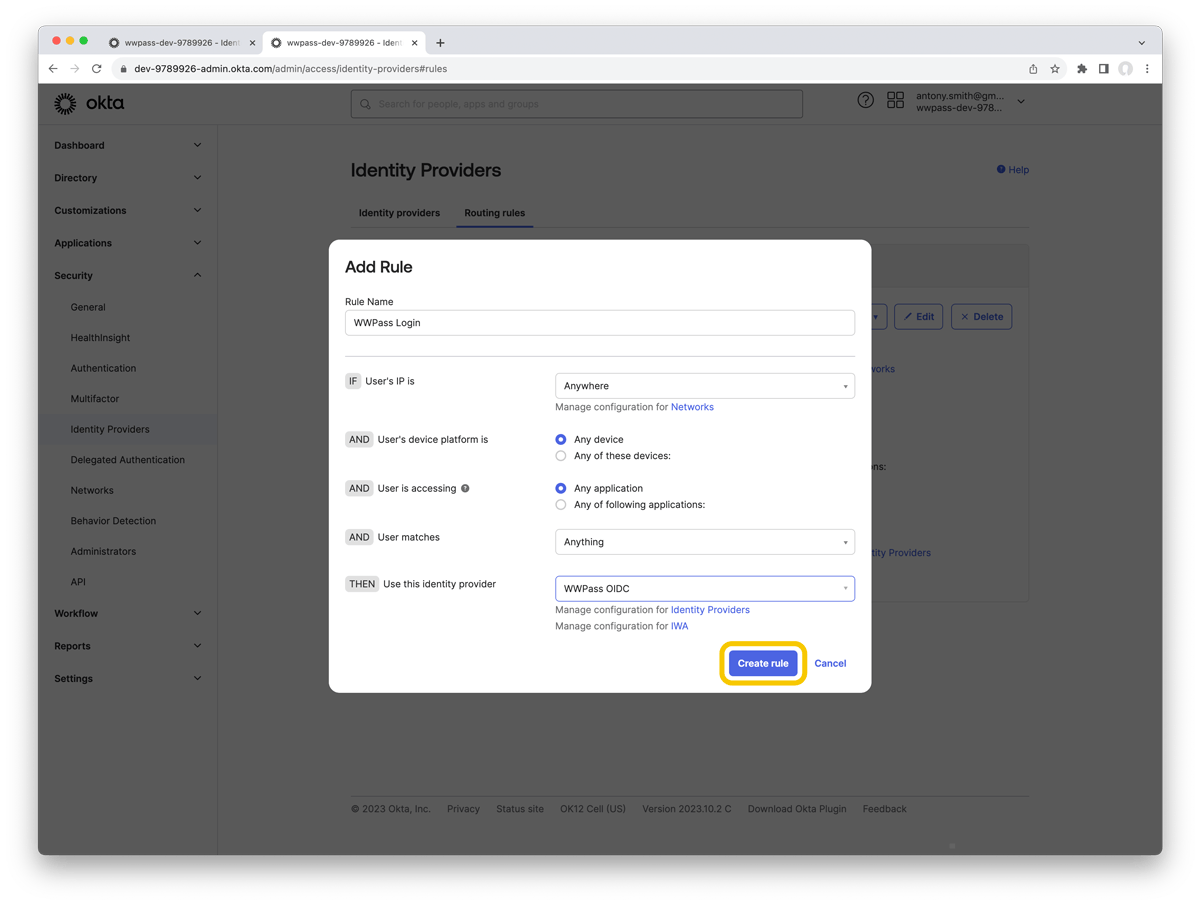Image resolution: width=1200 pixels, height=905 pixels.
Task: Open the help question mark icon in top bar
Action: click(x=865, y=99)
